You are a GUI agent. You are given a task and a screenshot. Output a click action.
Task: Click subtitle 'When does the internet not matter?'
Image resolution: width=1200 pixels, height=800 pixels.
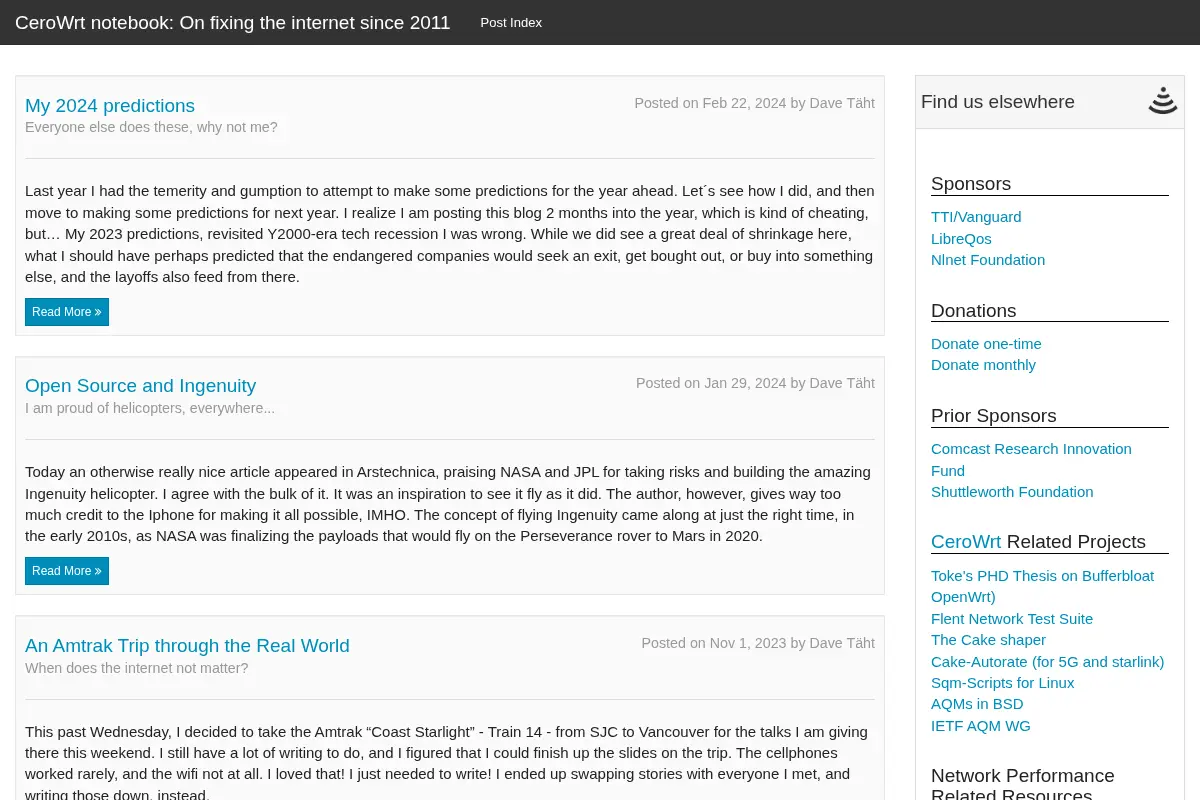[136, 668]
